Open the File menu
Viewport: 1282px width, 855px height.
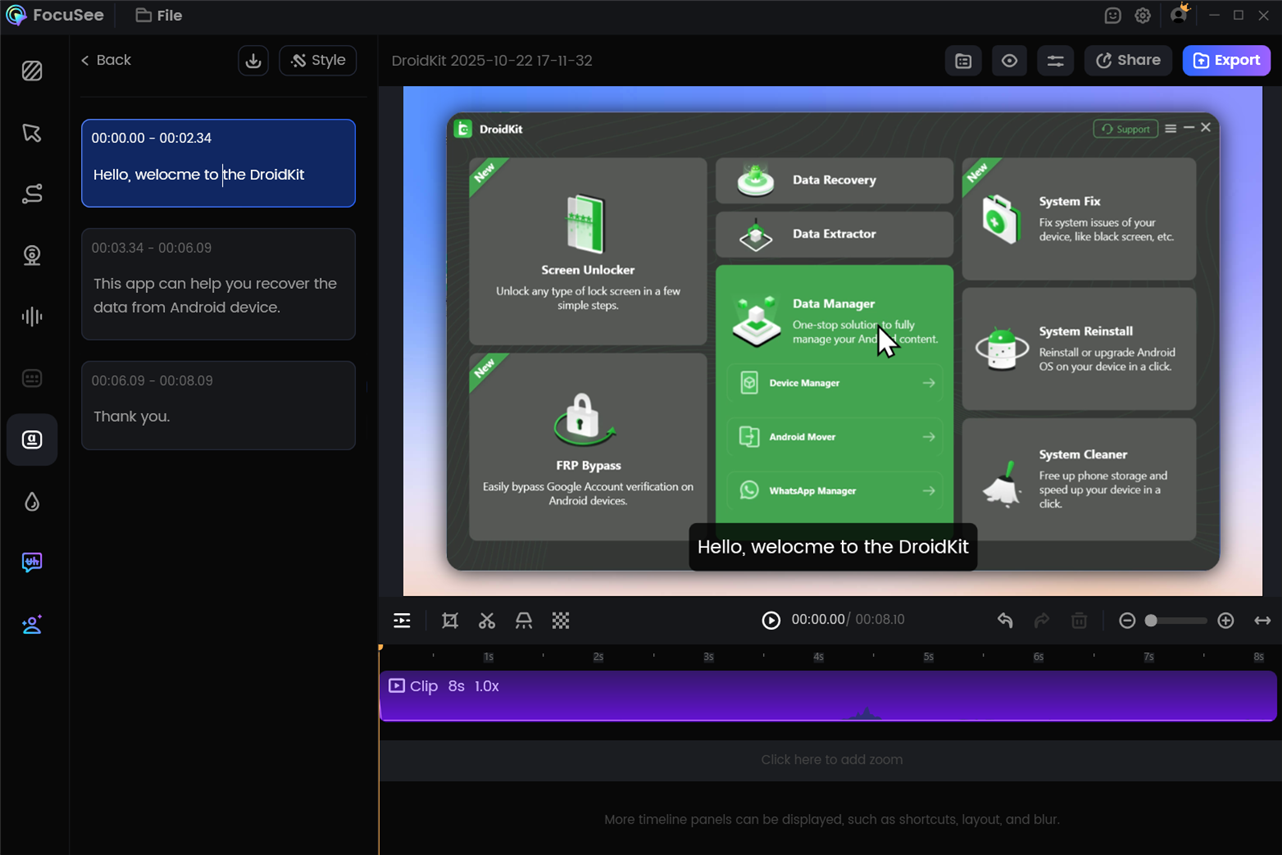click(x=159, y=16)
